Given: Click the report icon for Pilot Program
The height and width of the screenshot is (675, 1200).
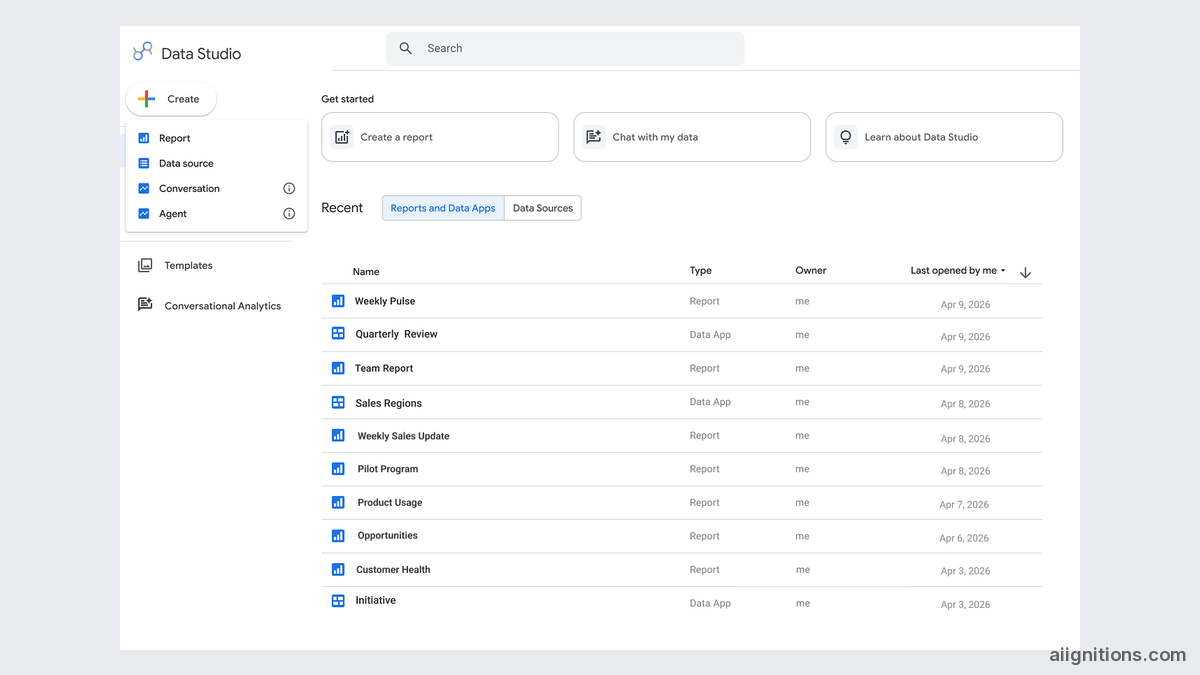Looking at the screenshot, I should tap(338, 468).
